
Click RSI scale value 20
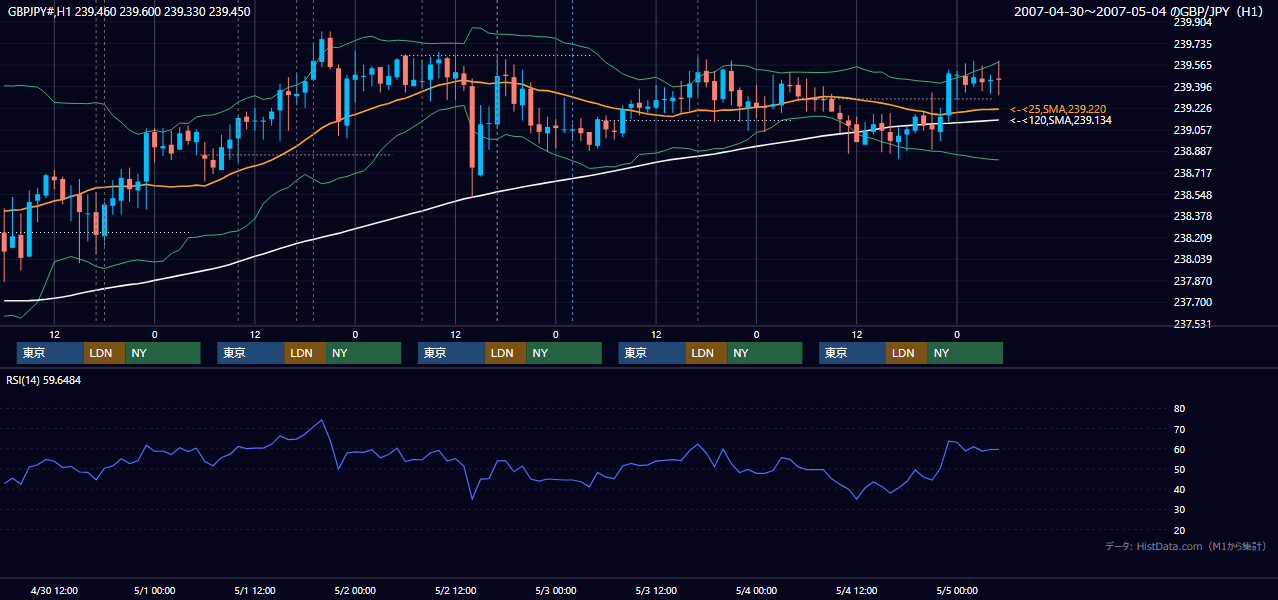[1179, 530]
